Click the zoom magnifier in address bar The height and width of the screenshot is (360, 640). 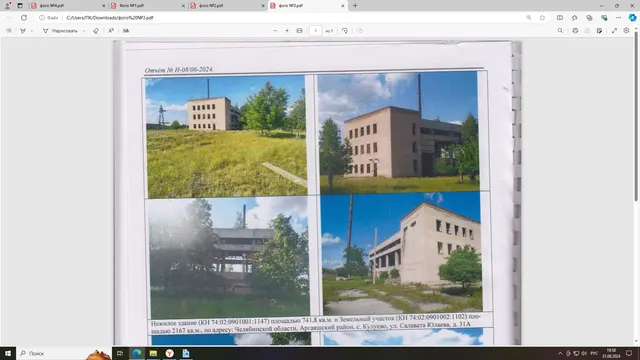pos(529,18)
